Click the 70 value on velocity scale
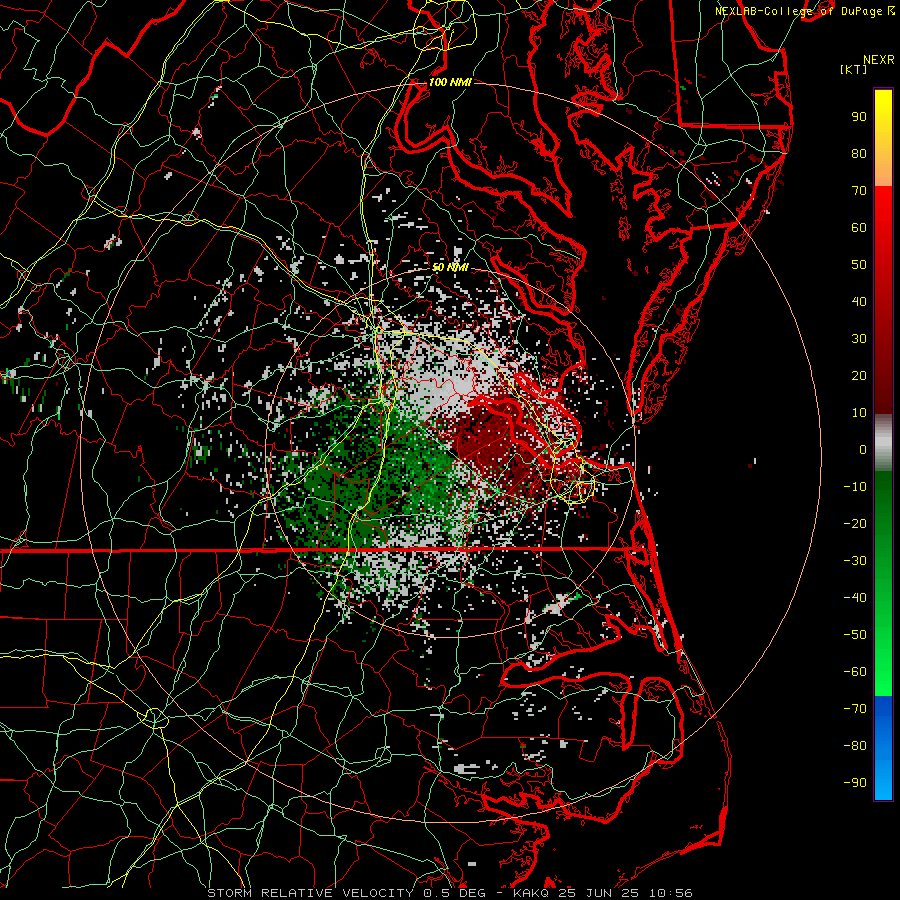The width and height of the screenshot is (900, 900). tap(859, 191)
